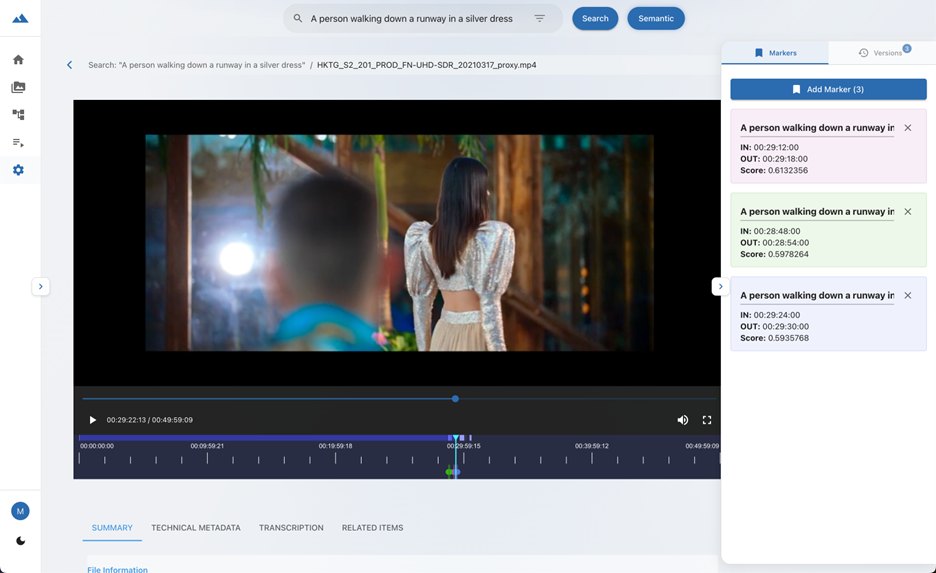Click the search filter options icon
Image resolution: width=936 pixels, height=573 pixels.
(x=539, y=18)
